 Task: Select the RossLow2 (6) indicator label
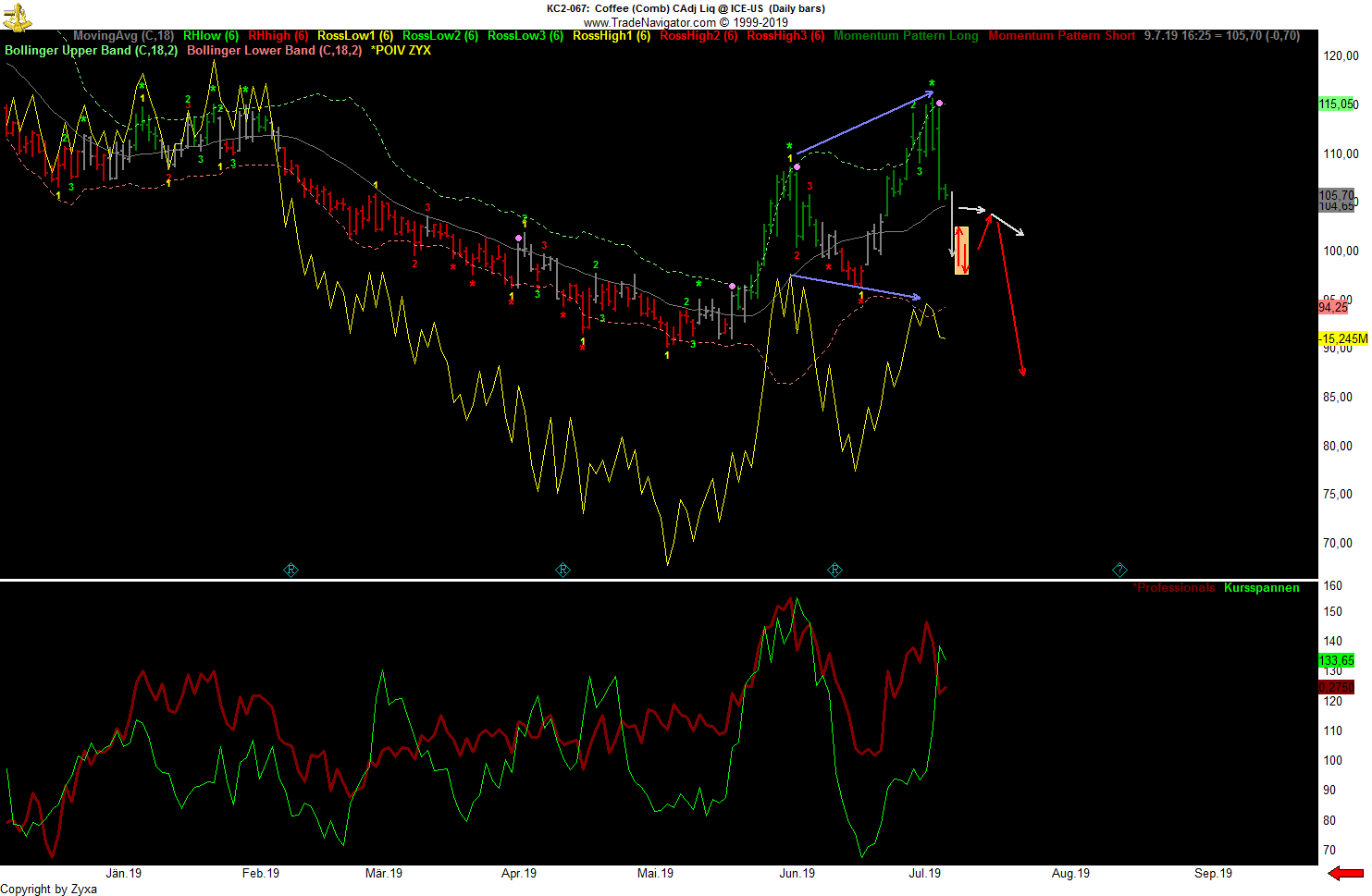[440, 36]
